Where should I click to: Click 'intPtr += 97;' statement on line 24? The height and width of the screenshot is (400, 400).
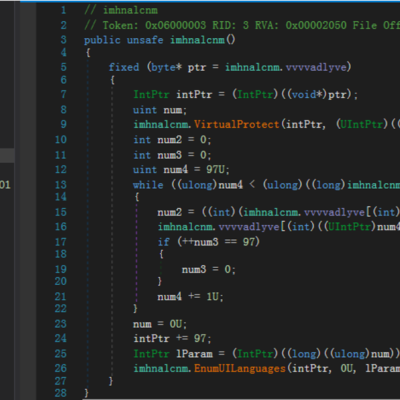pos(172,339)
